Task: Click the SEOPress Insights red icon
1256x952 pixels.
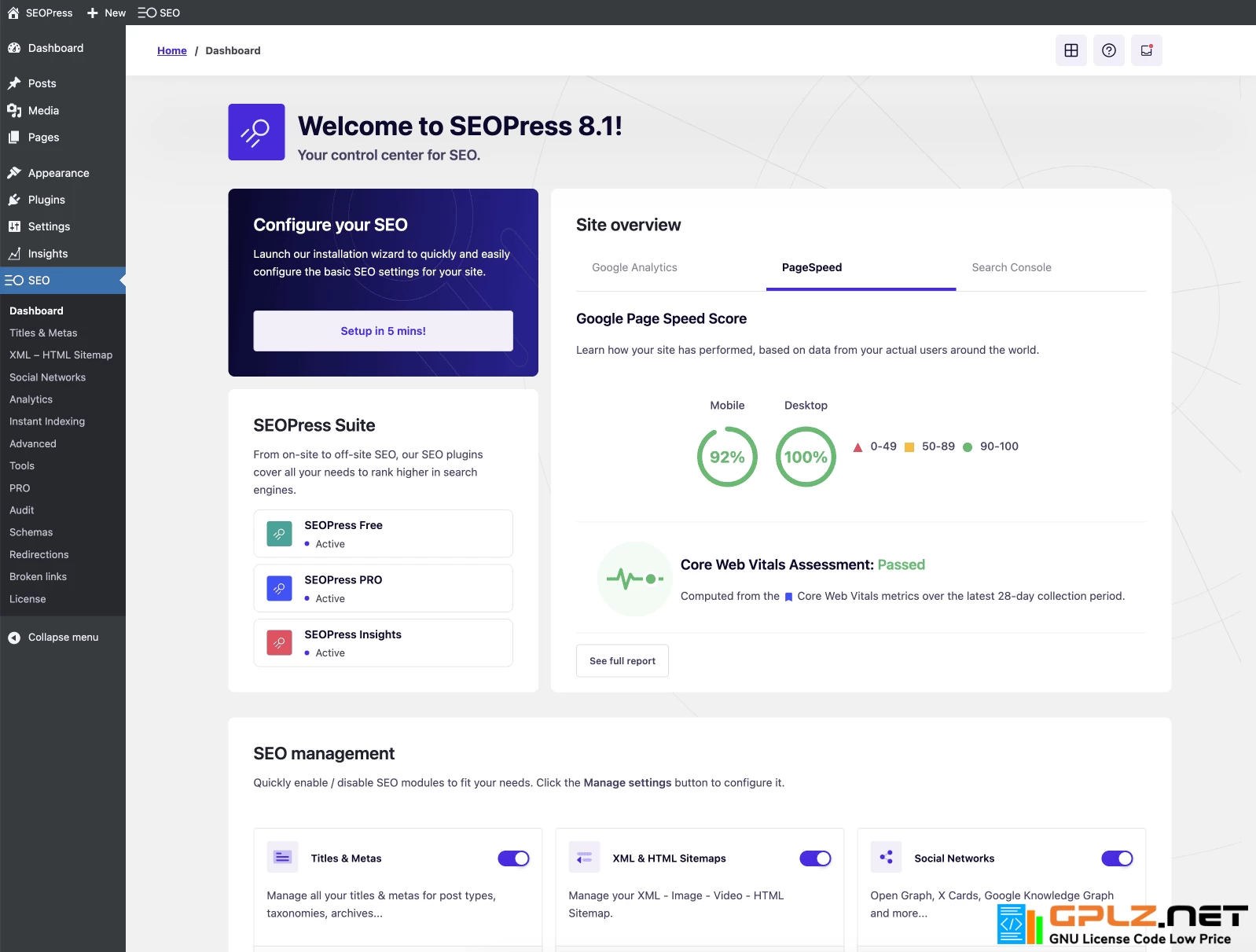Action: click(279, 643)
